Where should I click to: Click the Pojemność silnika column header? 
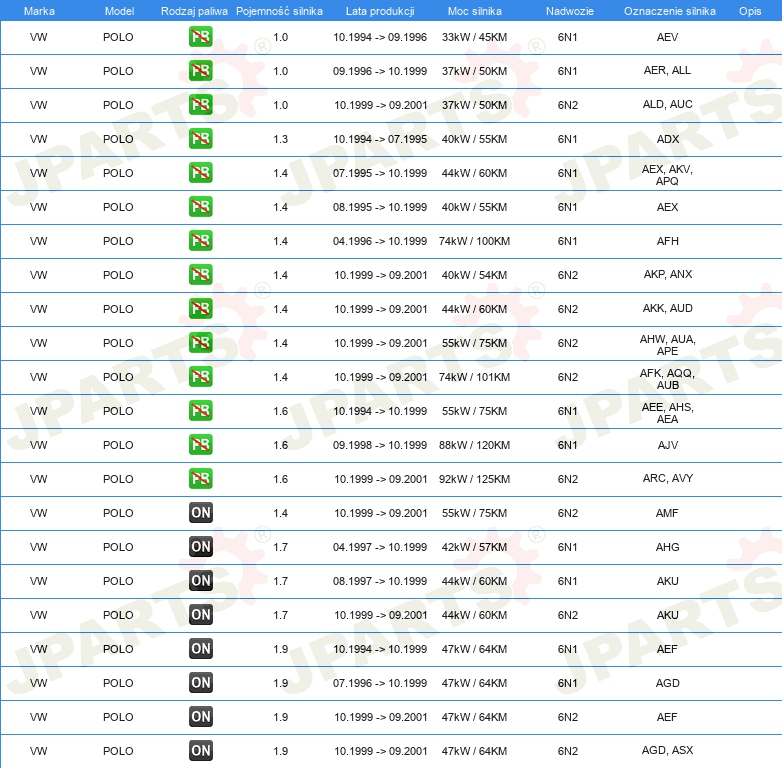click(279, 11)
